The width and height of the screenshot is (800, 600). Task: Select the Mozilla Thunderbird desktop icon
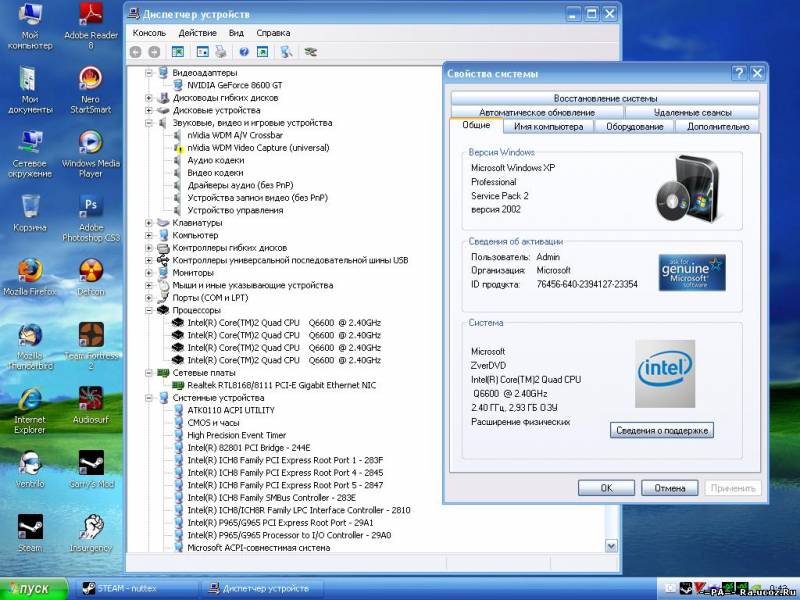(30, 347)
